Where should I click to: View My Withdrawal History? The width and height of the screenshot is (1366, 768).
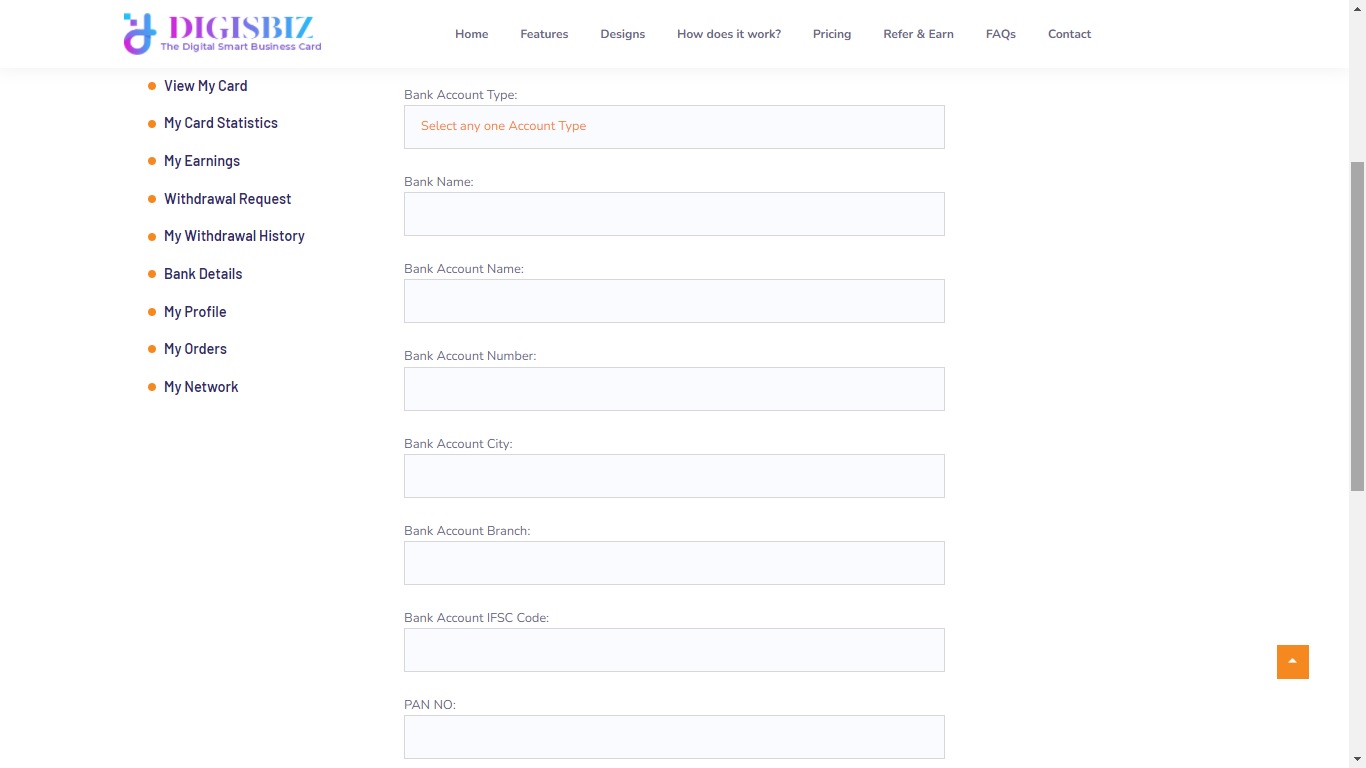pos(234,236)
